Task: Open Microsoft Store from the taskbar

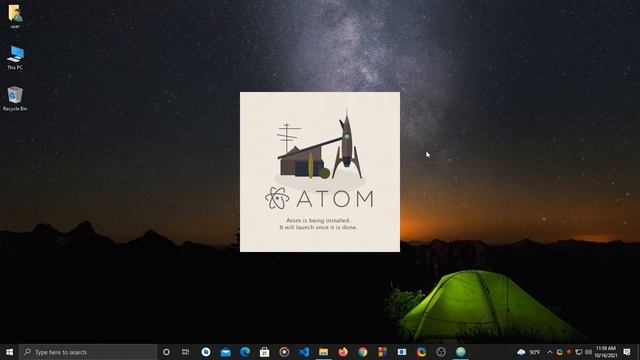Action: tap(264, 352)
